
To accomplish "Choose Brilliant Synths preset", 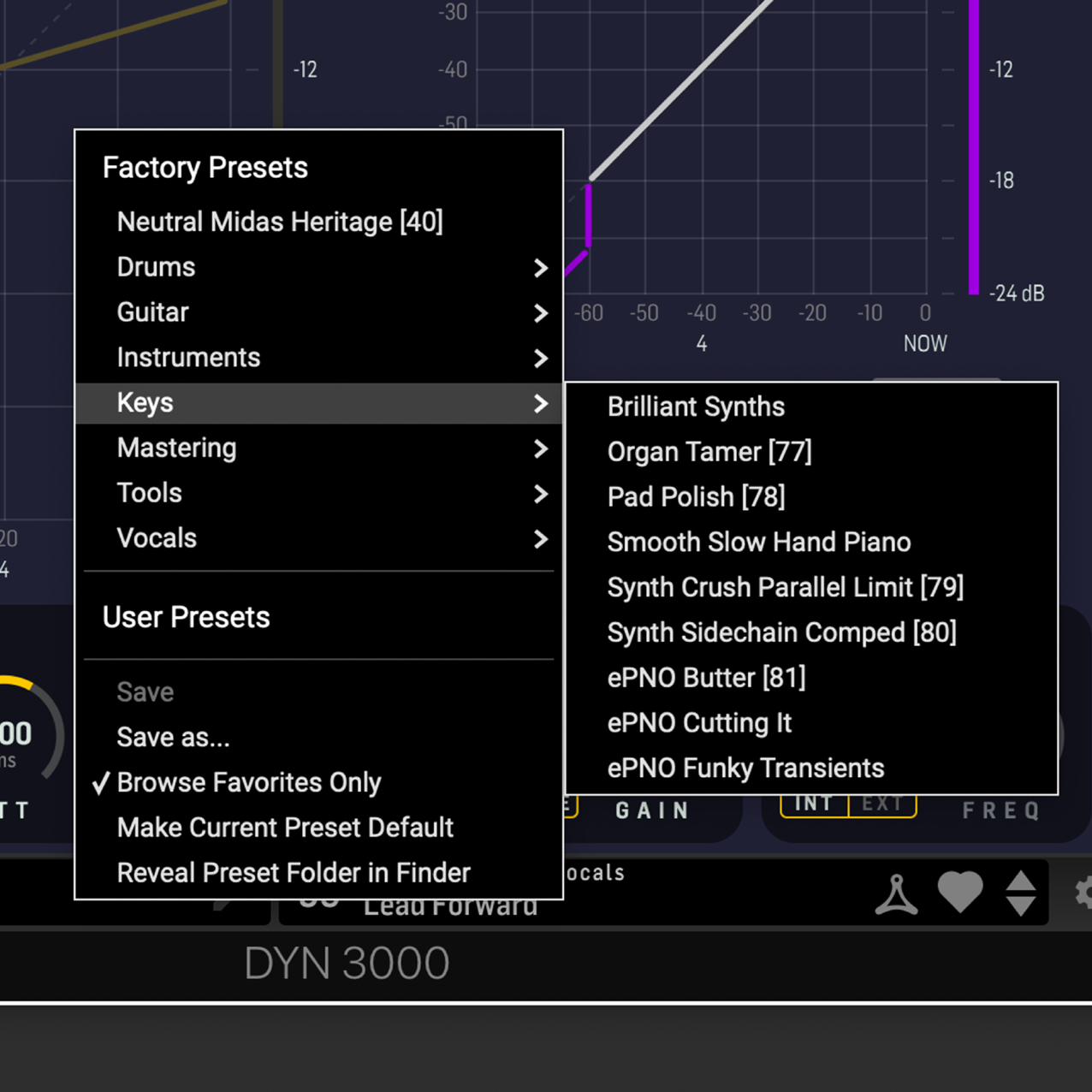I will click(811, 407).
